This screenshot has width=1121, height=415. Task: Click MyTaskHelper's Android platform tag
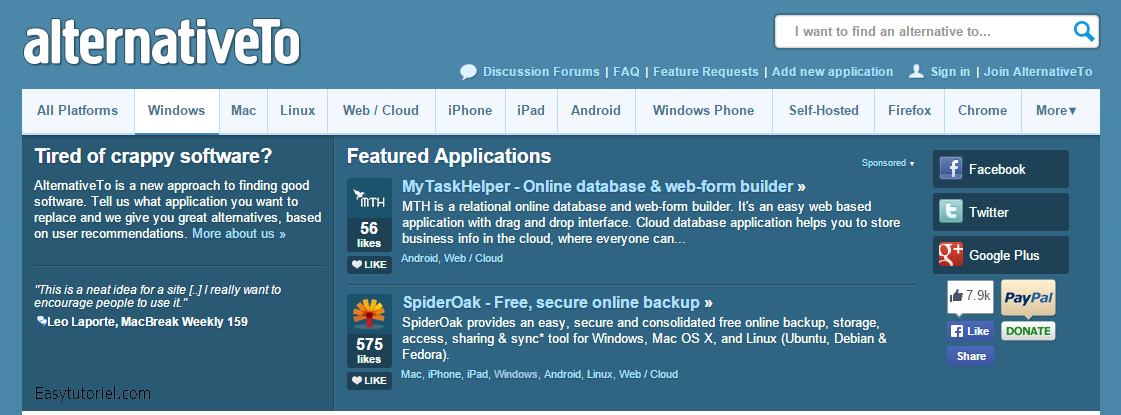[x=420, y=258]
